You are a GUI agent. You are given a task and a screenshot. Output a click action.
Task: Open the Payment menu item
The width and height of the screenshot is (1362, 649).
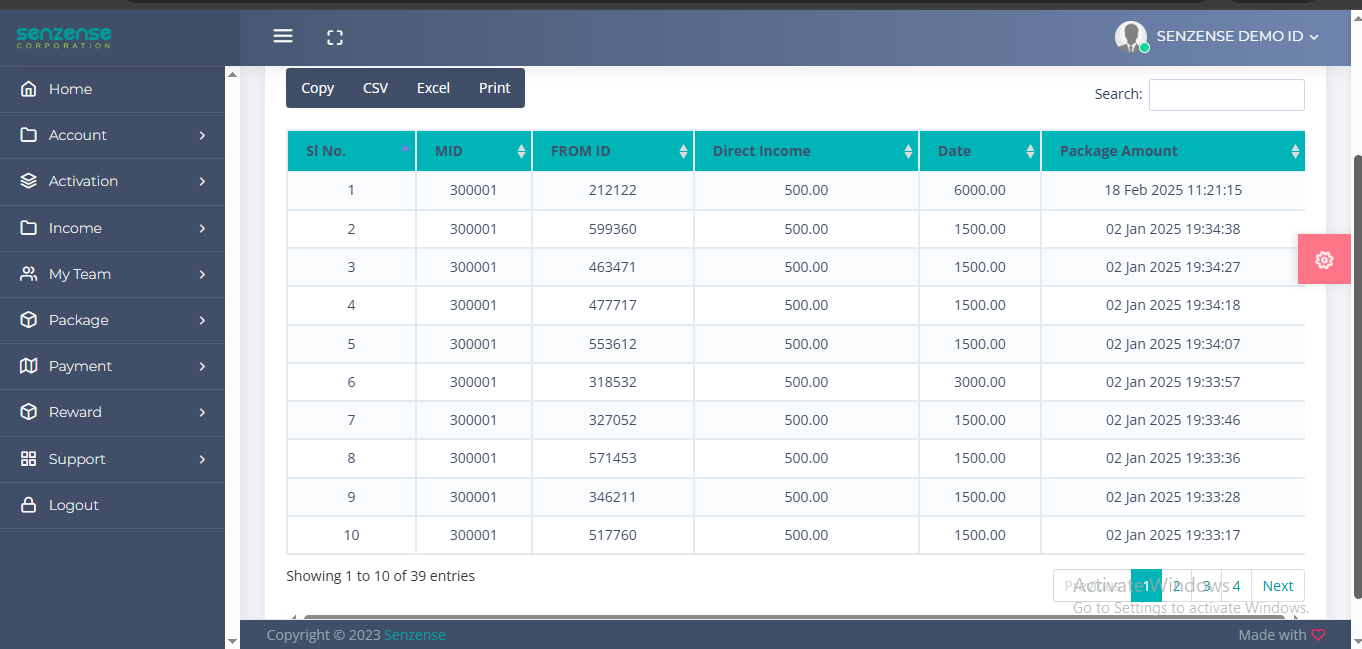[112, 366]
